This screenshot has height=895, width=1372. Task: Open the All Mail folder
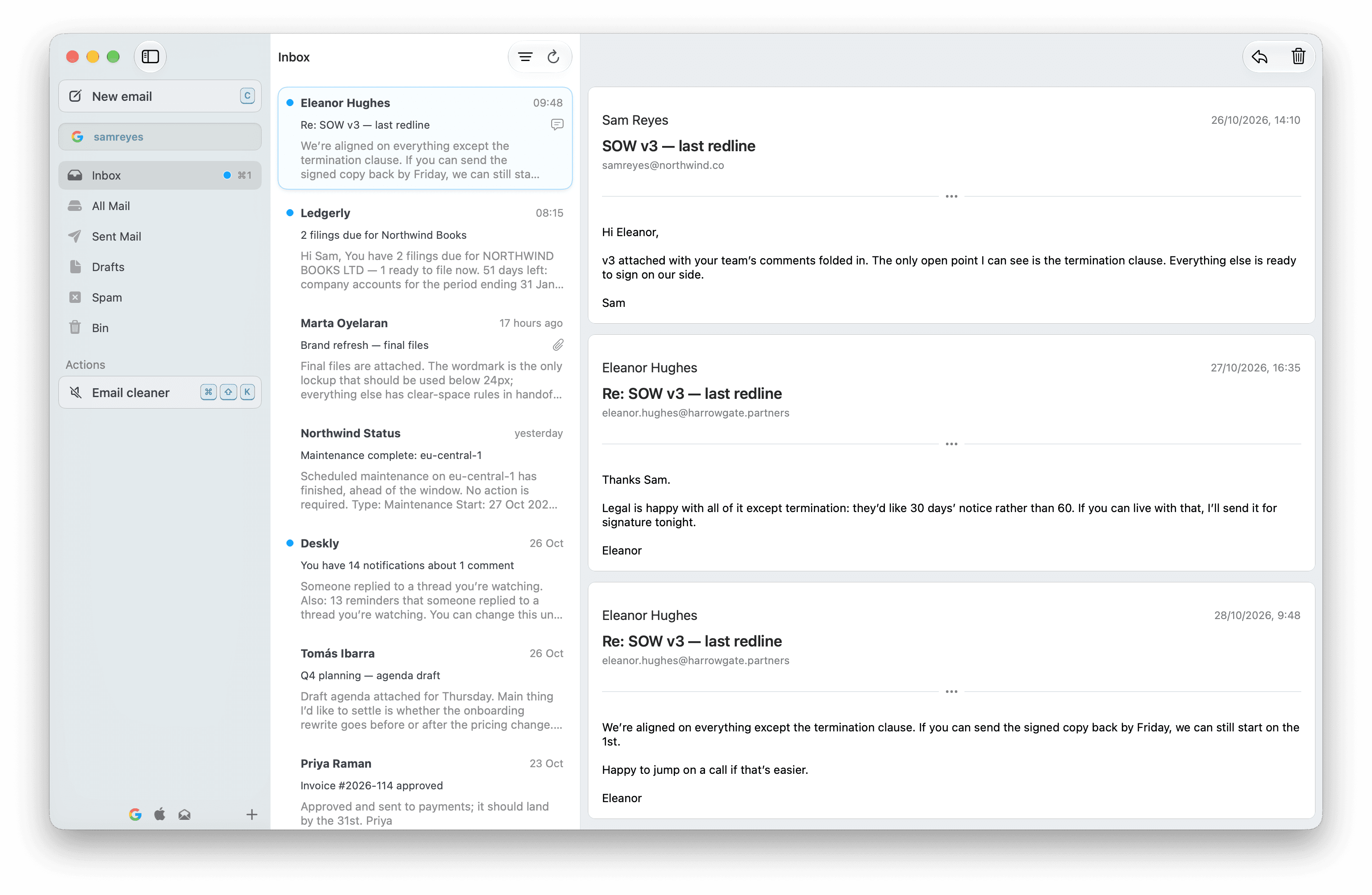[160, 206]
